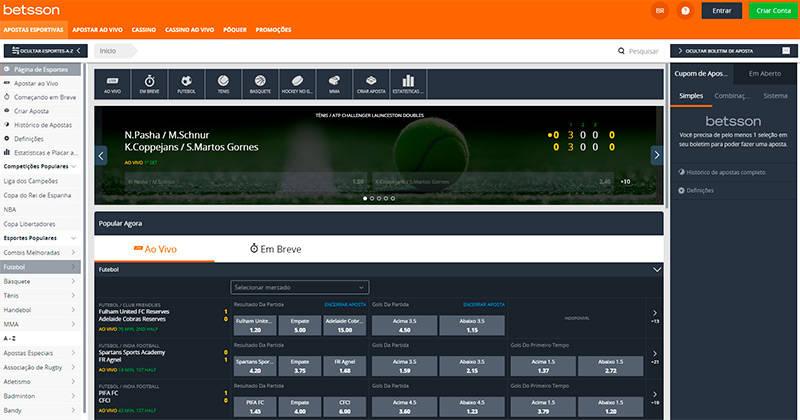800x420 pixels.
Task: Select the Hockey no Gelo icon
Action: (297, 84)
